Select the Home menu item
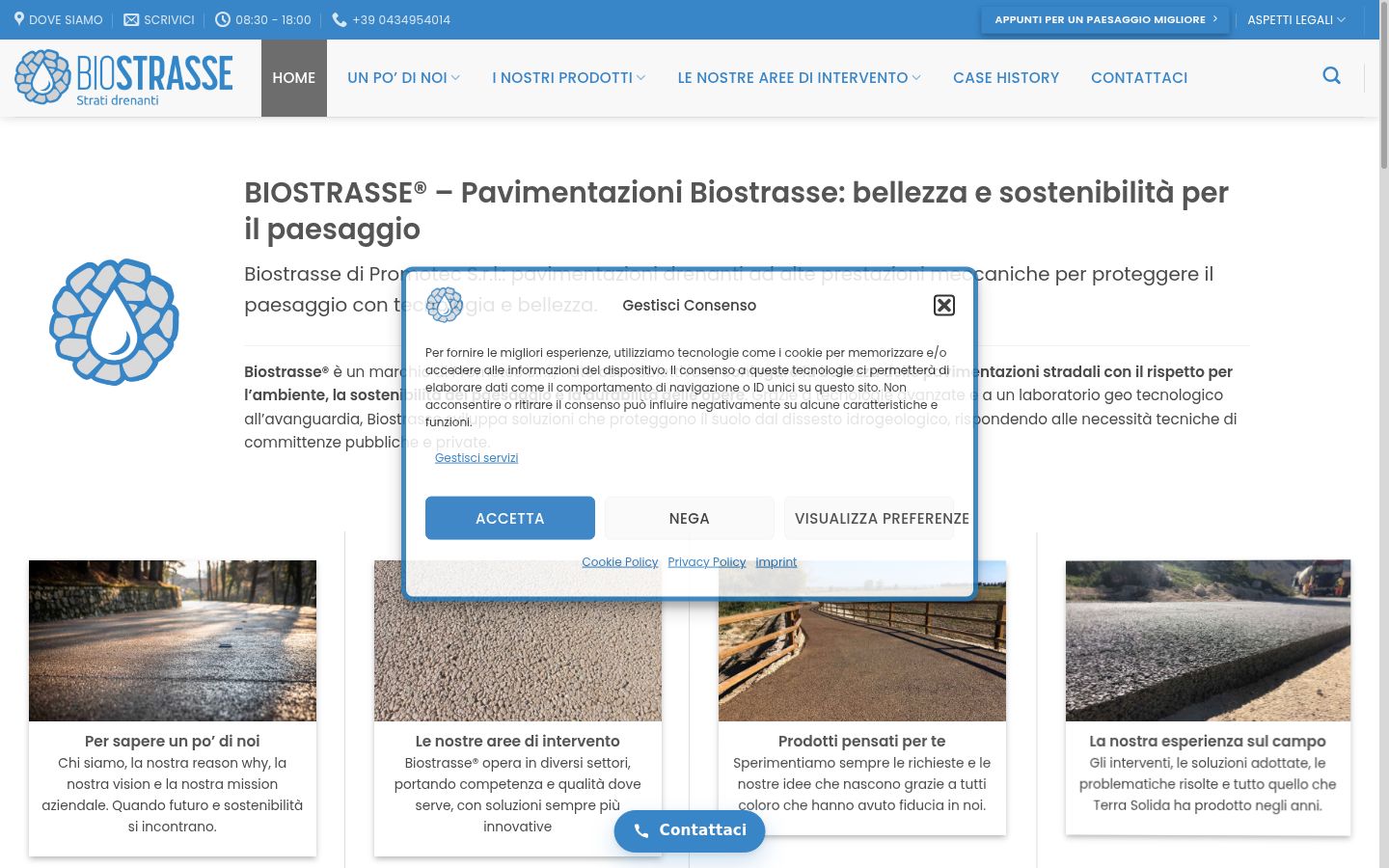Image resolution: width=1389 pixels, height=868 pixels. 294,78
